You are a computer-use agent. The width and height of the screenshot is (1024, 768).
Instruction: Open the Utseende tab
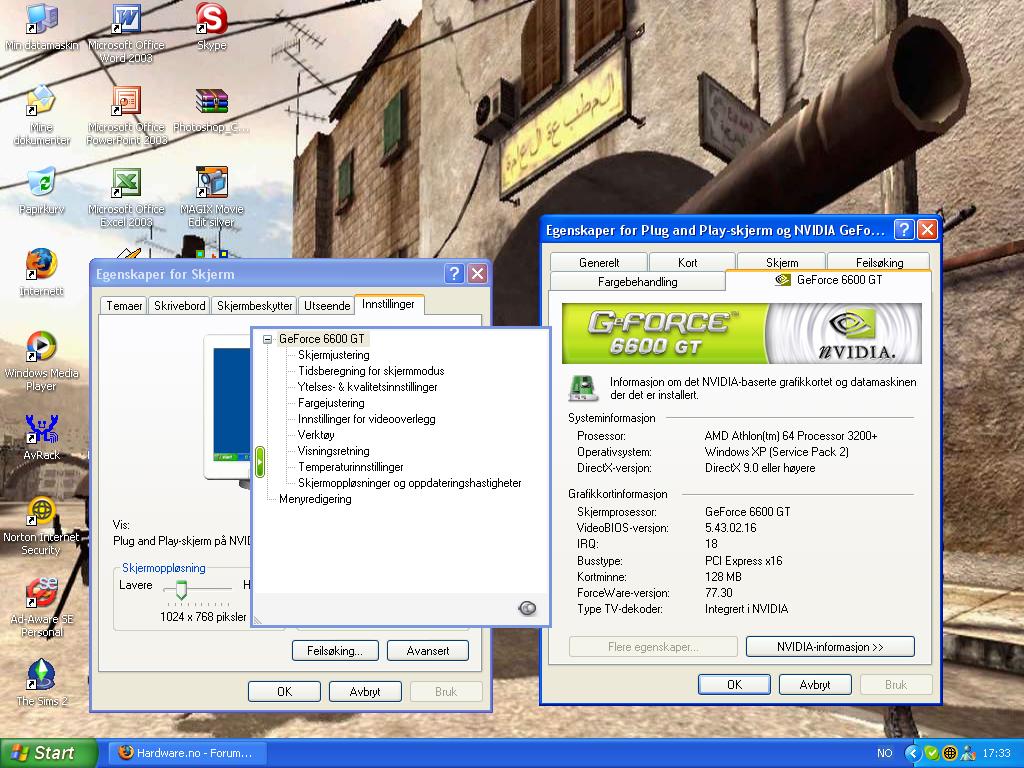327,306
